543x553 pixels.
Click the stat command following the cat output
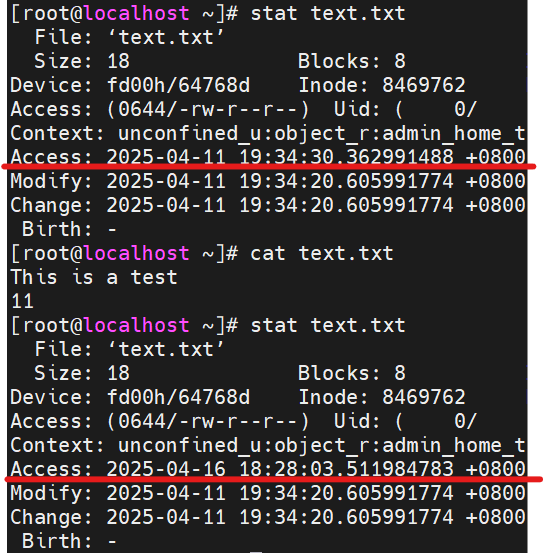click(x=328, y=326)
